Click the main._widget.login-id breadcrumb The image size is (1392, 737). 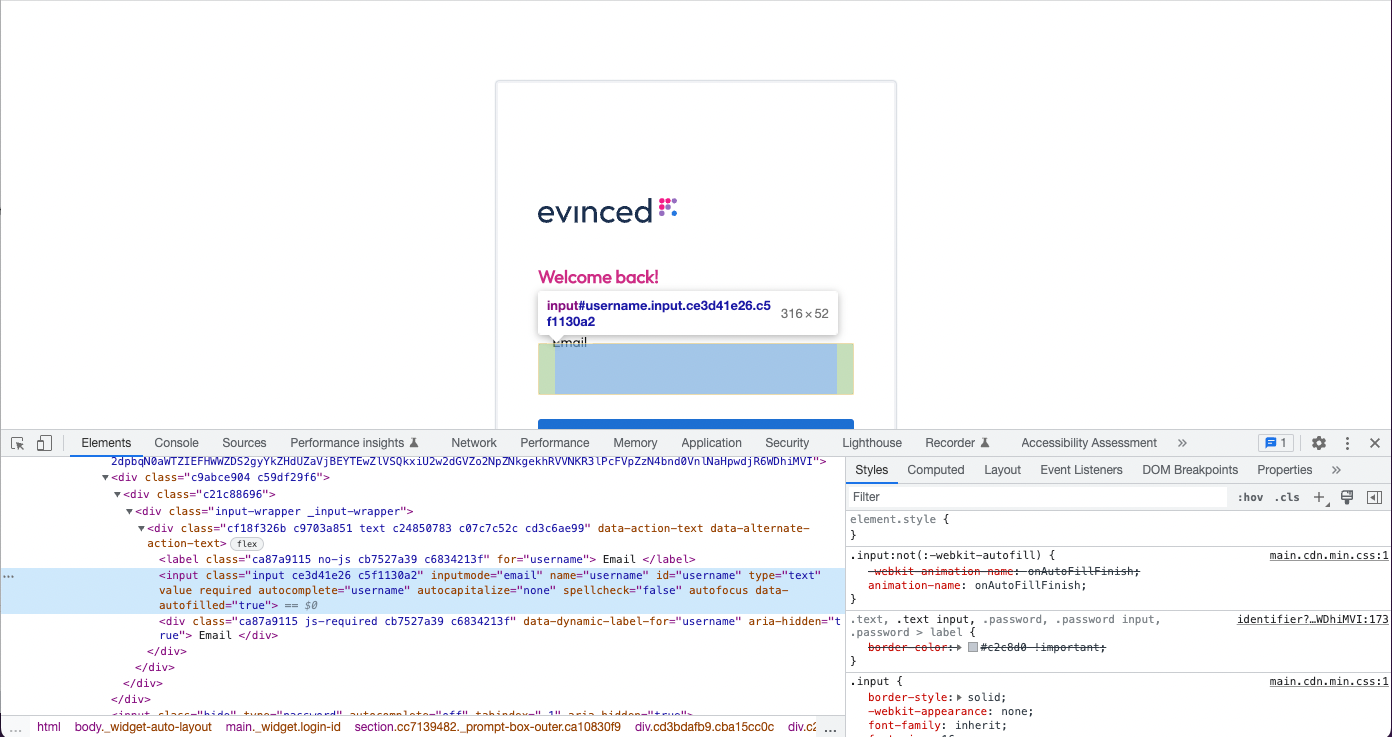[x=283, y=727]
